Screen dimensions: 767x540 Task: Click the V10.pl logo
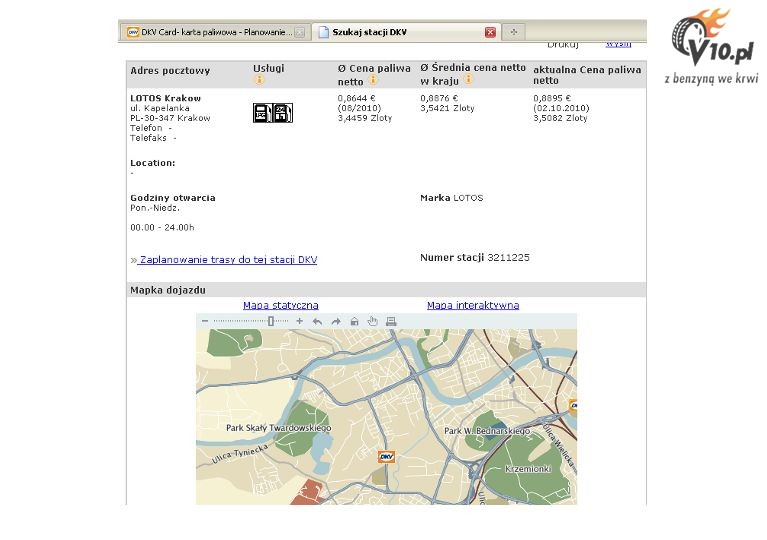(x=711, y=46)
